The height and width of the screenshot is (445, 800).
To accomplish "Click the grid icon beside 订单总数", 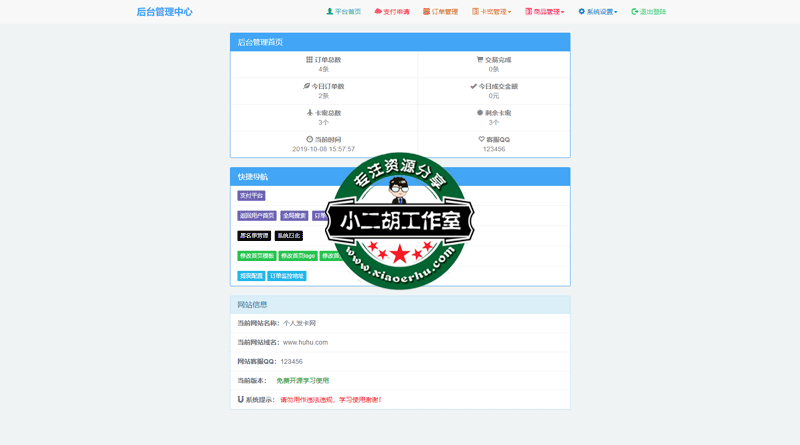I will pos(310,60).
